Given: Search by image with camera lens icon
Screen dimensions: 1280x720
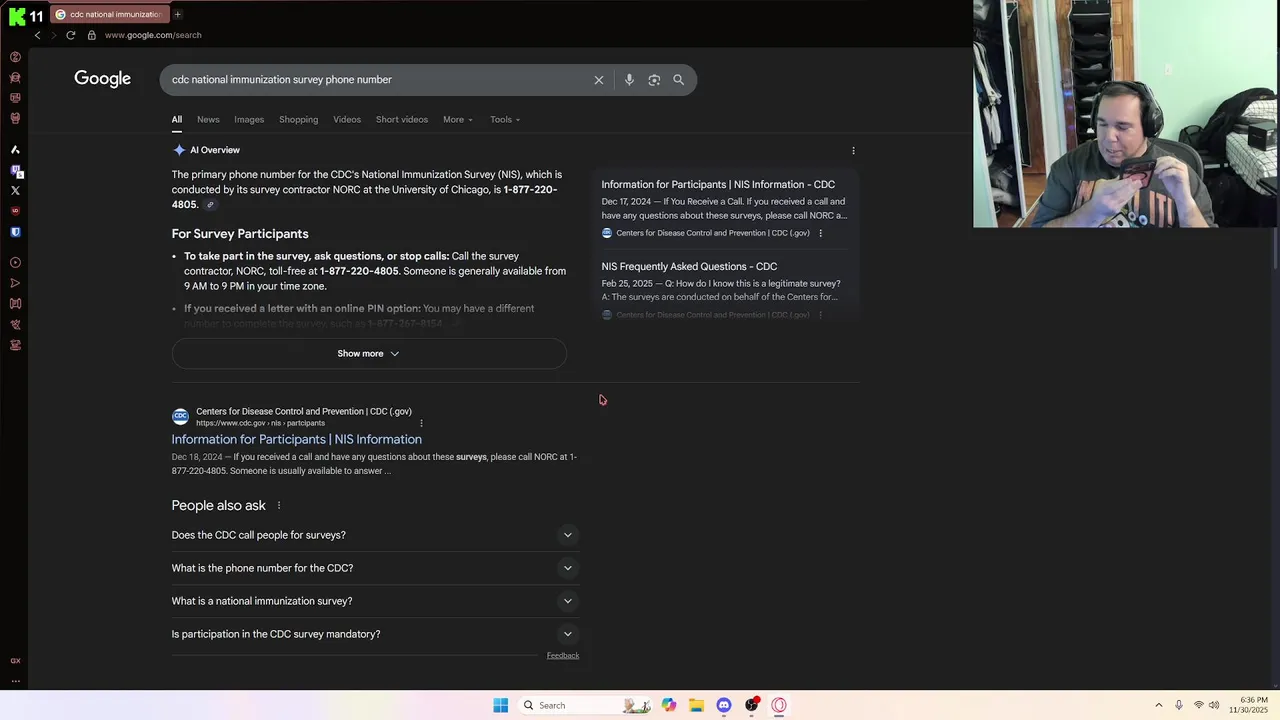Looking at the screenshot, I should coord(654,80).
